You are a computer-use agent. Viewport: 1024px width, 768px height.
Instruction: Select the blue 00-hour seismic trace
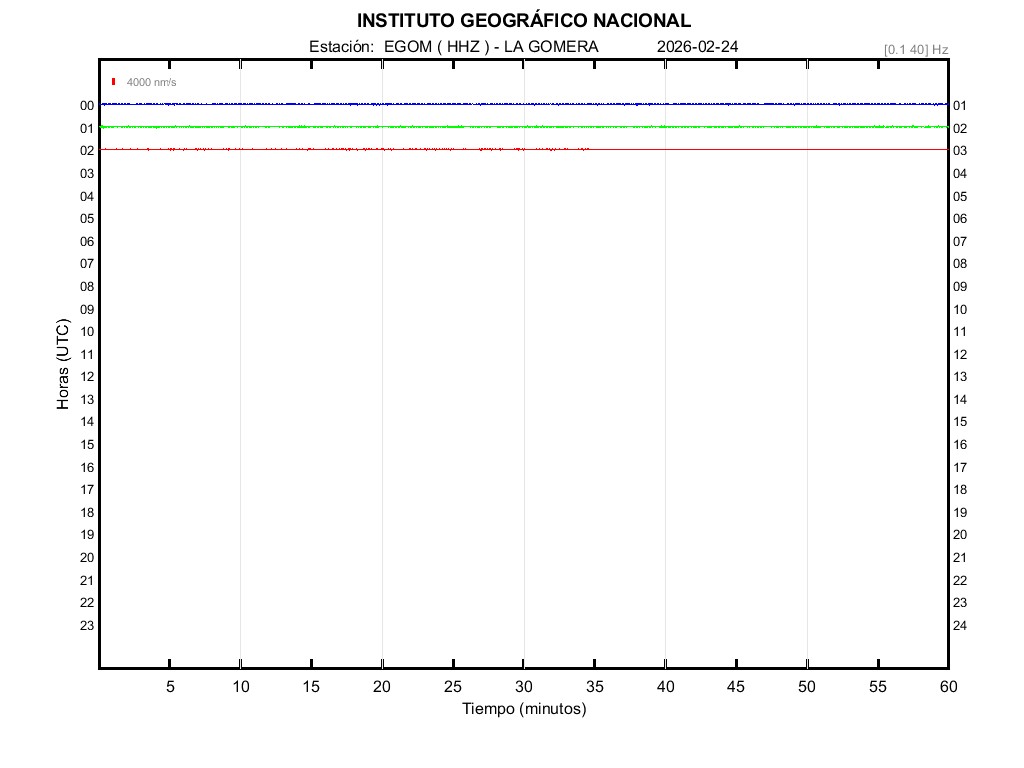pos(524,104)
